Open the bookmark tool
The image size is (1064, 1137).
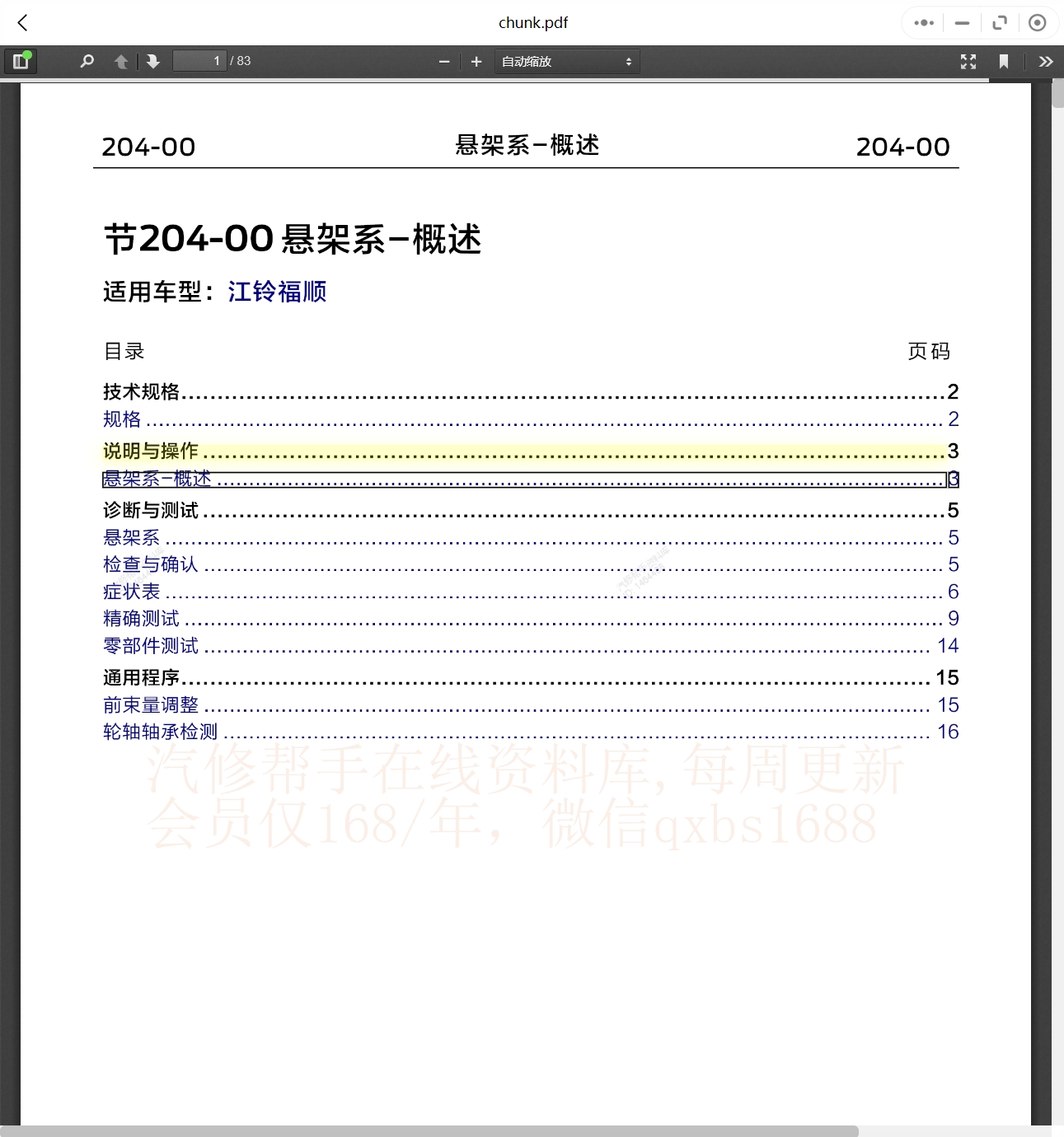tap(1003, 60)
